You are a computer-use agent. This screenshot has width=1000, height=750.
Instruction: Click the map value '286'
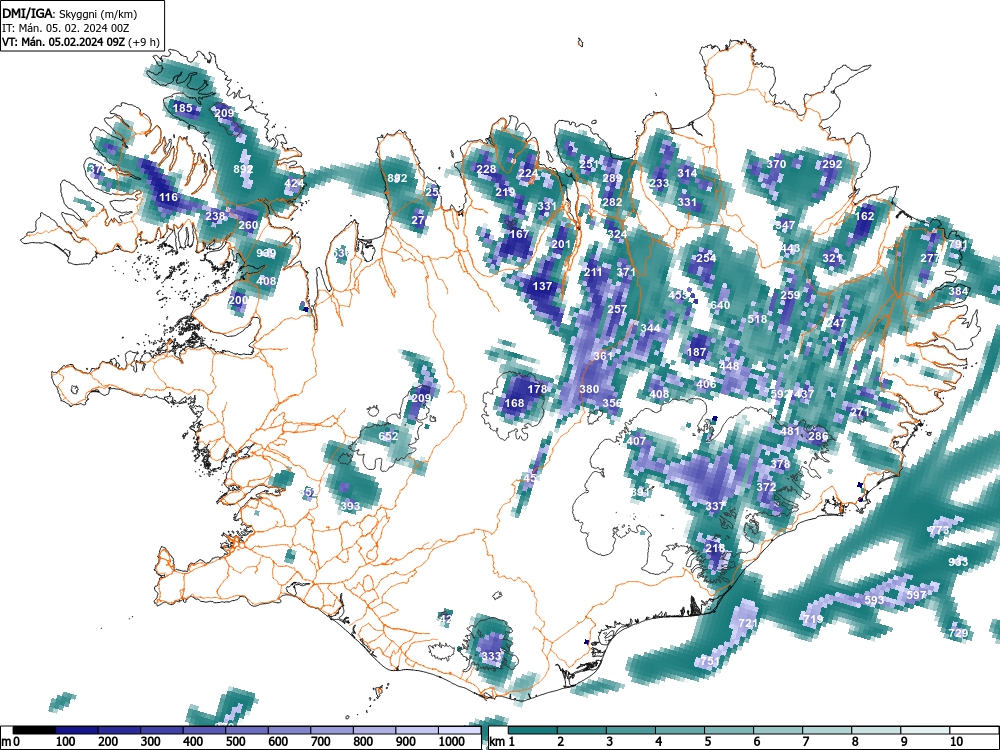(818, 436)
